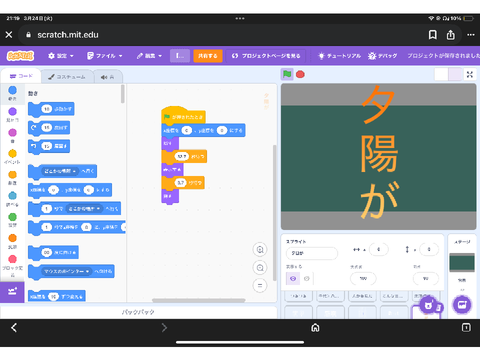The image size is (480, 360).
Task: Reset workspace zoom to default
Action: (260, 286)
